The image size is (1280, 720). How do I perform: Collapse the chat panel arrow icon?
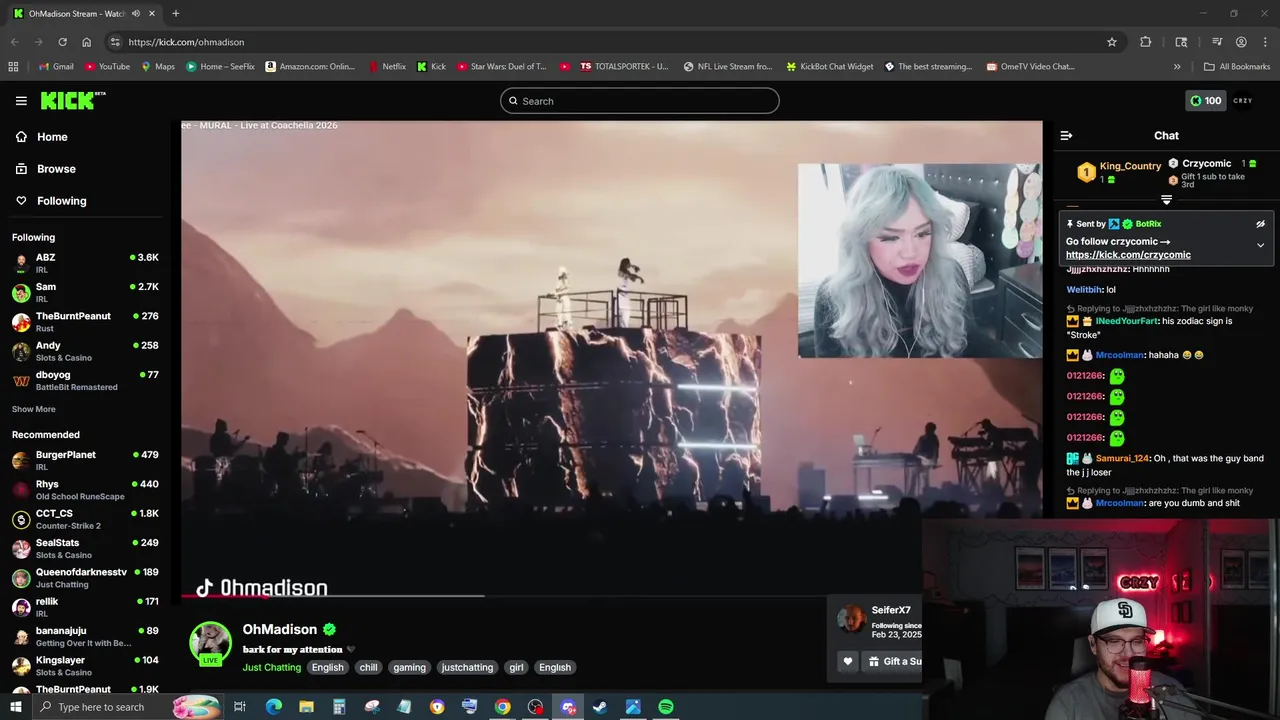(1066, 135)
